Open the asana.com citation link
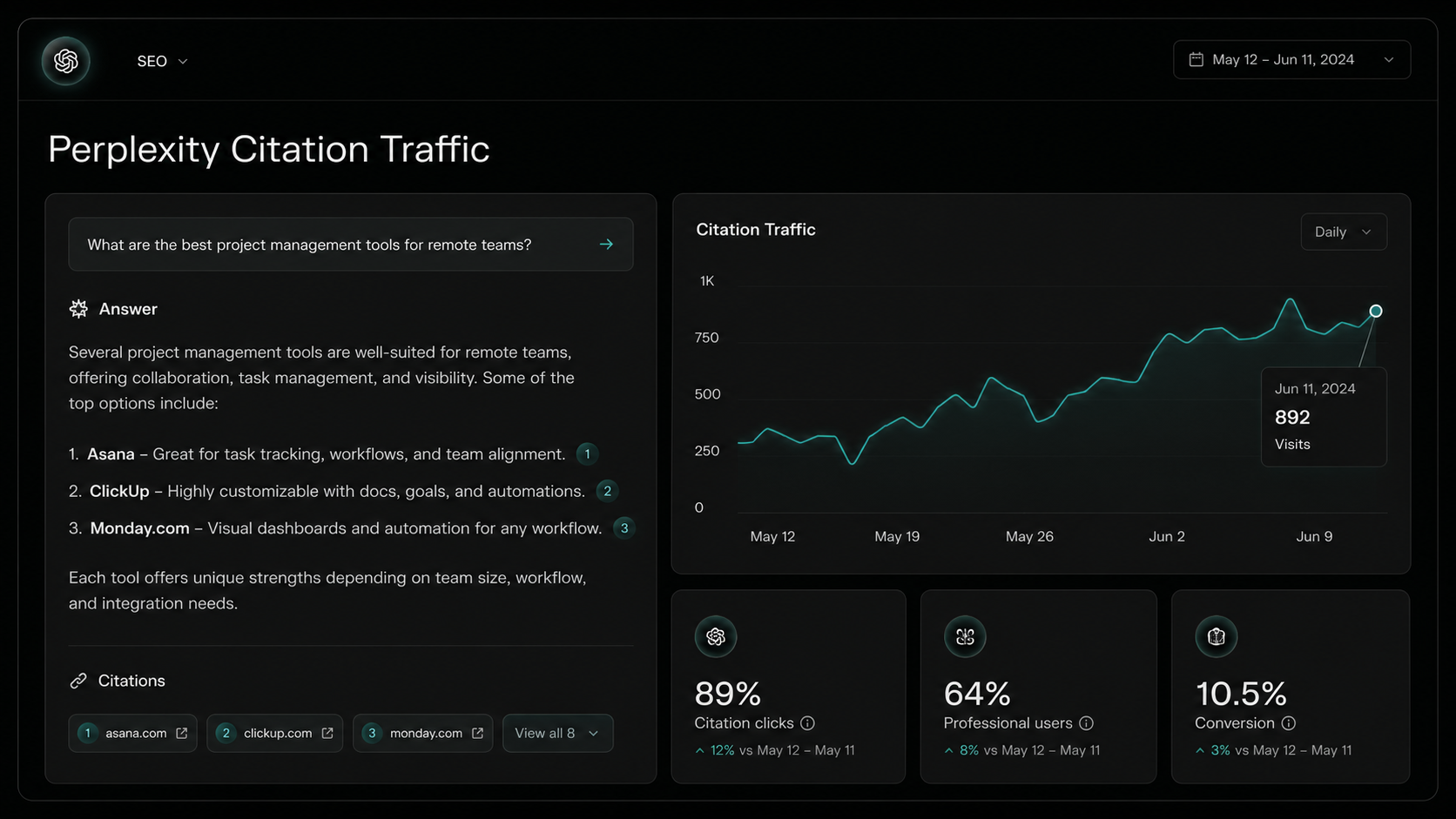Screen dimensions: 1456x819 pyautogui.click(x=132, y=733)
